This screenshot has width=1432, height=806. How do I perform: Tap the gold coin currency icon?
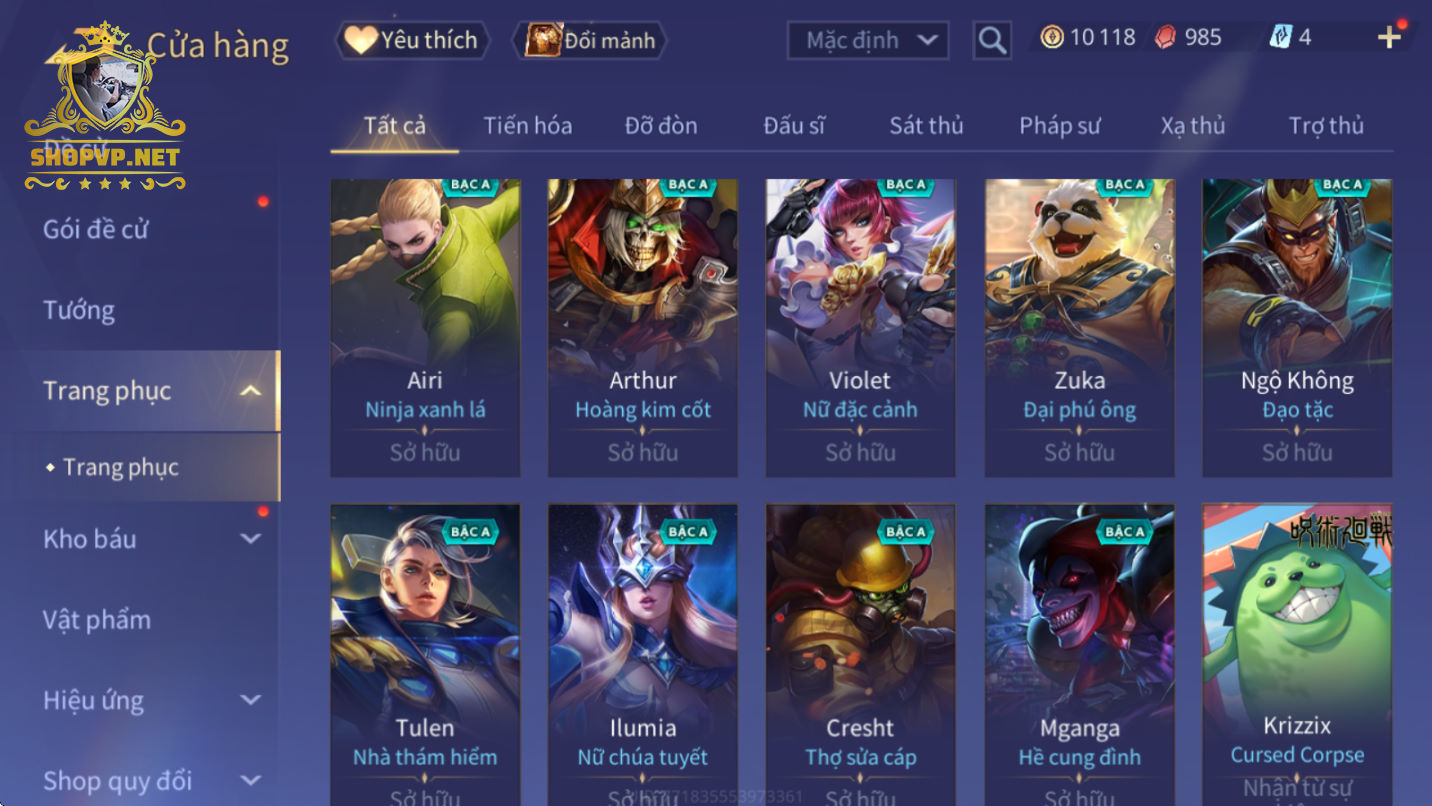point(1051,38)
